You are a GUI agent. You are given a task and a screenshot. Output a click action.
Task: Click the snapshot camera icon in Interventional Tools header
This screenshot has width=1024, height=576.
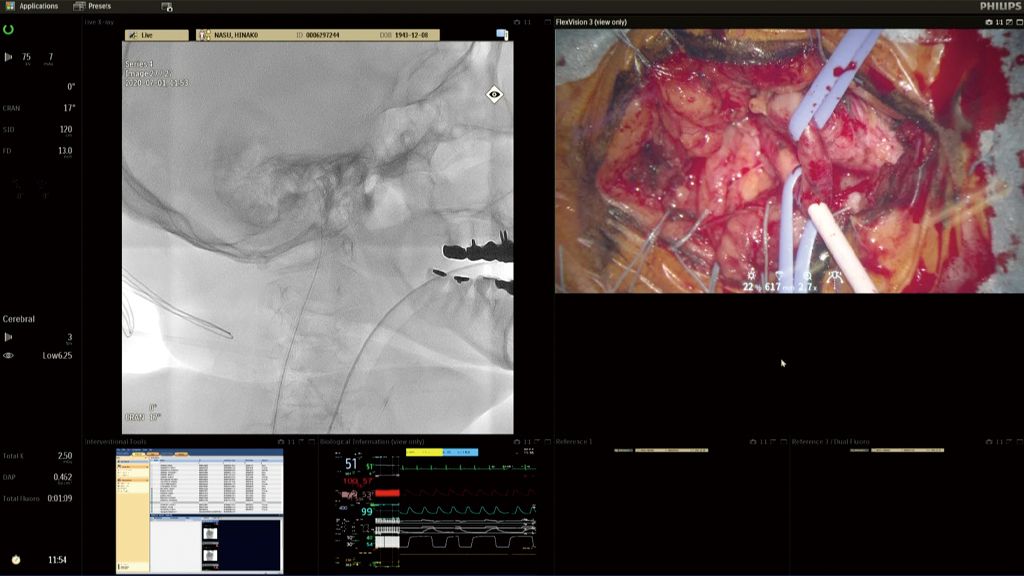[x=281, y=442]
